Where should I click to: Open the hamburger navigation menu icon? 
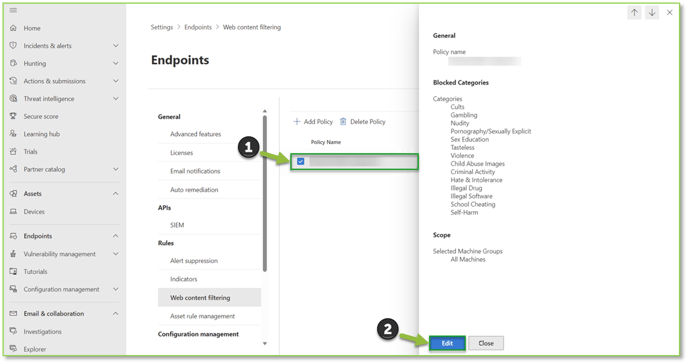click(13, 10)
